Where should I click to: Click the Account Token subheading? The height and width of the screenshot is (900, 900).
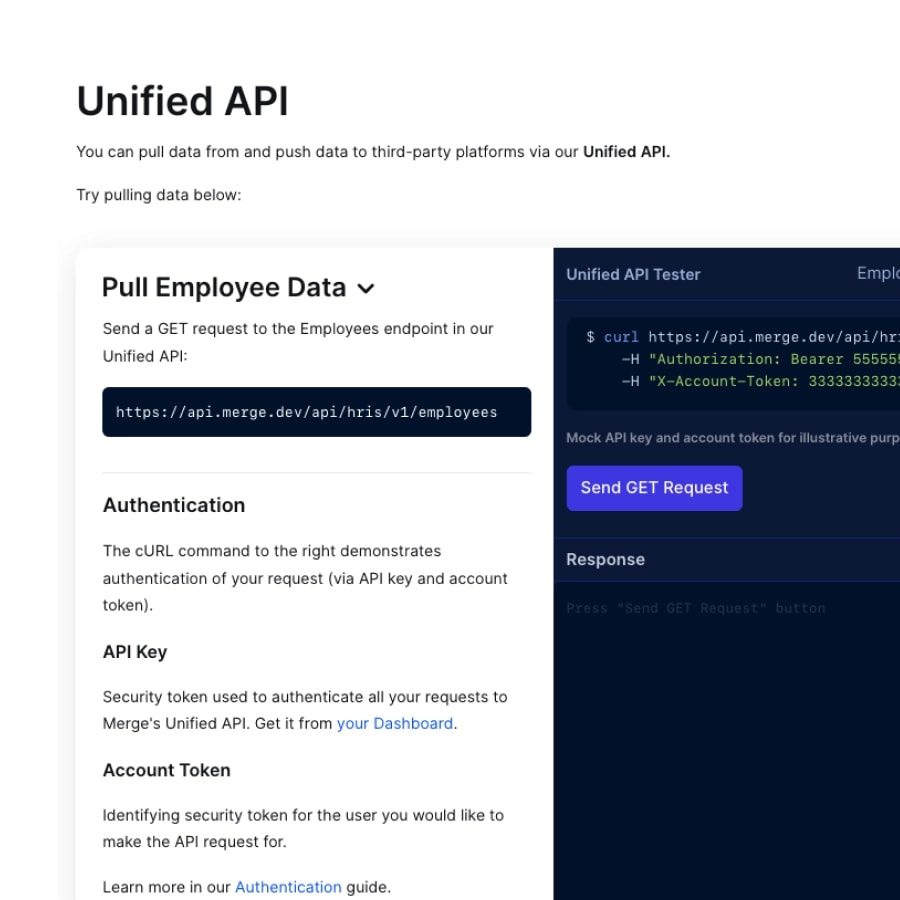click(x=166, y=770)
